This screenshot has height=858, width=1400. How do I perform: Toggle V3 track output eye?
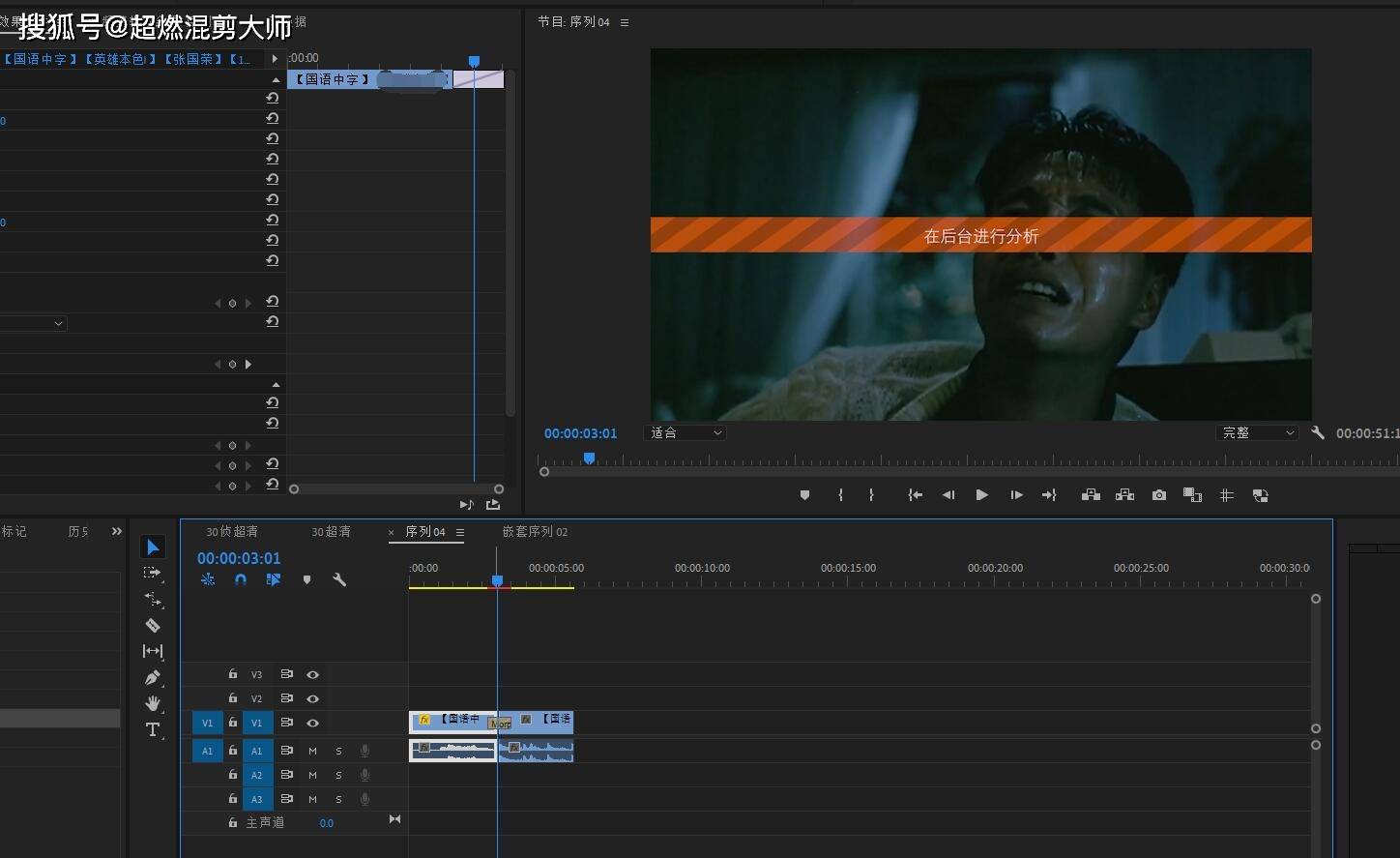point(312,674)
